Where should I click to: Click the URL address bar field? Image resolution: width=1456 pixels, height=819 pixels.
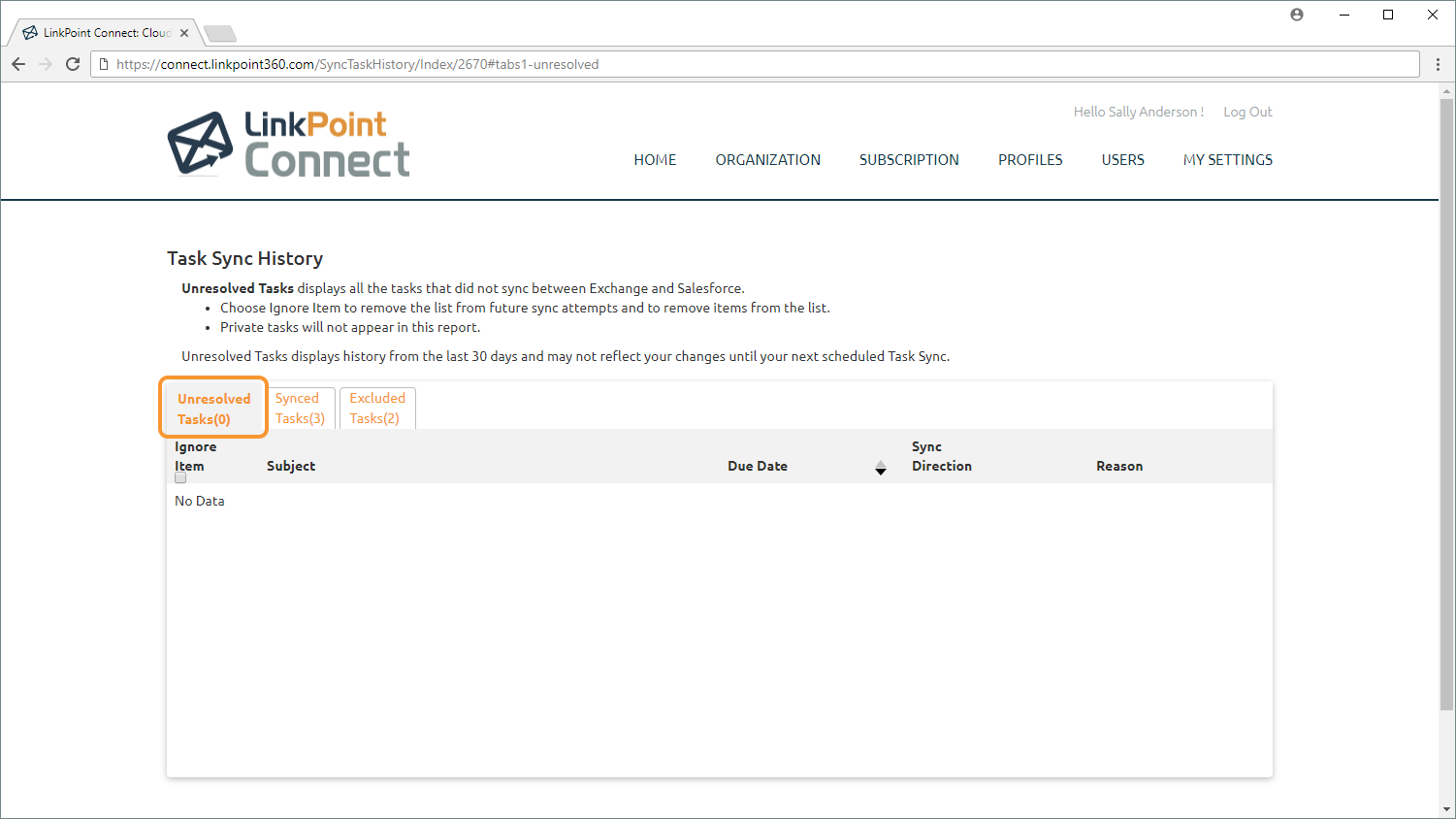(757, 64)
